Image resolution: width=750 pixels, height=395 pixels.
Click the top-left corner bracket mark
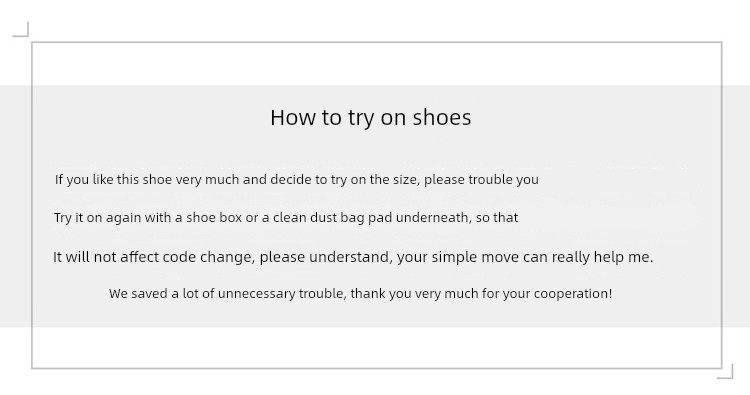coord(21,29)
